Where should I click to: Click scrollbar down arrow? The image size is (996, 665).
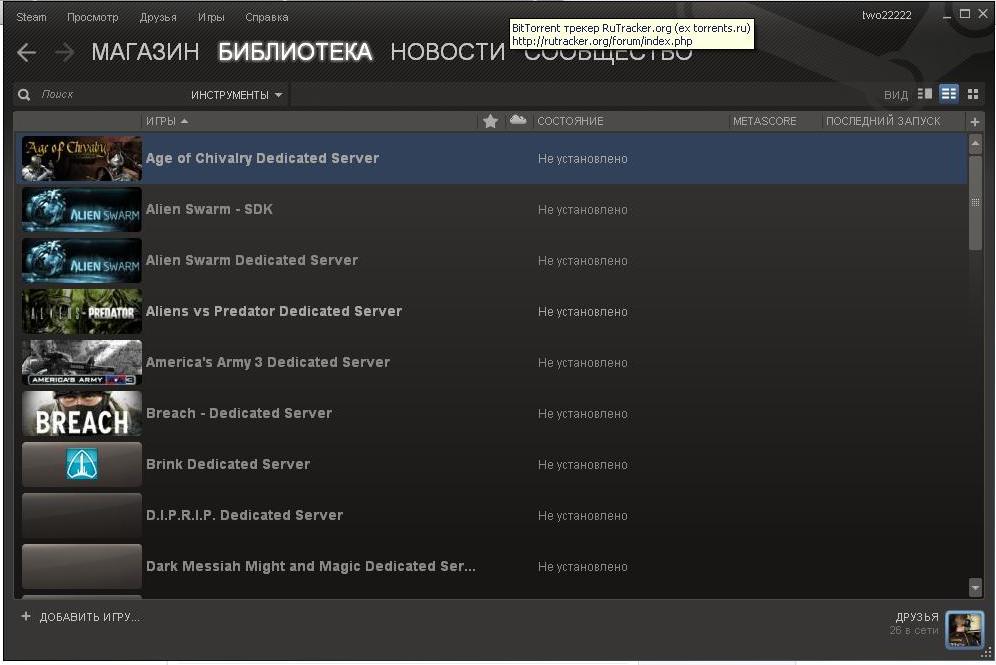click(x=976, y=588)
